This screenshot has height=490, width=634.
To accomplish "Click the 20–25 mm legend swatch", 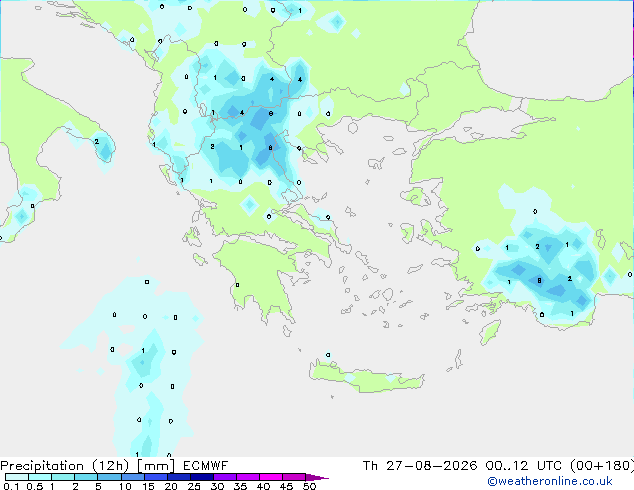I will [x=179, y=477].
